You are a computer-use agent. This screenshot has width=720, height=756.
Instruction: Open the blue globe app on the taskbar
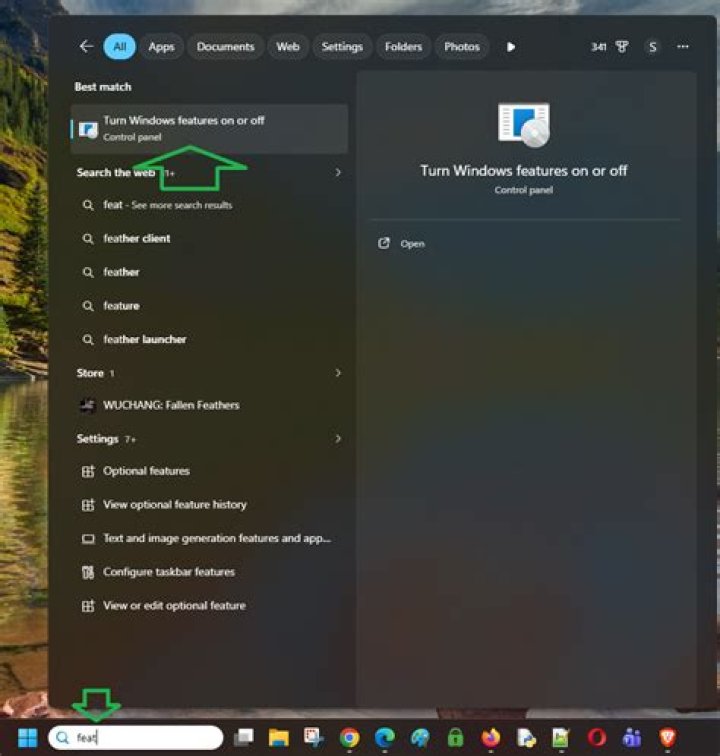420,738
